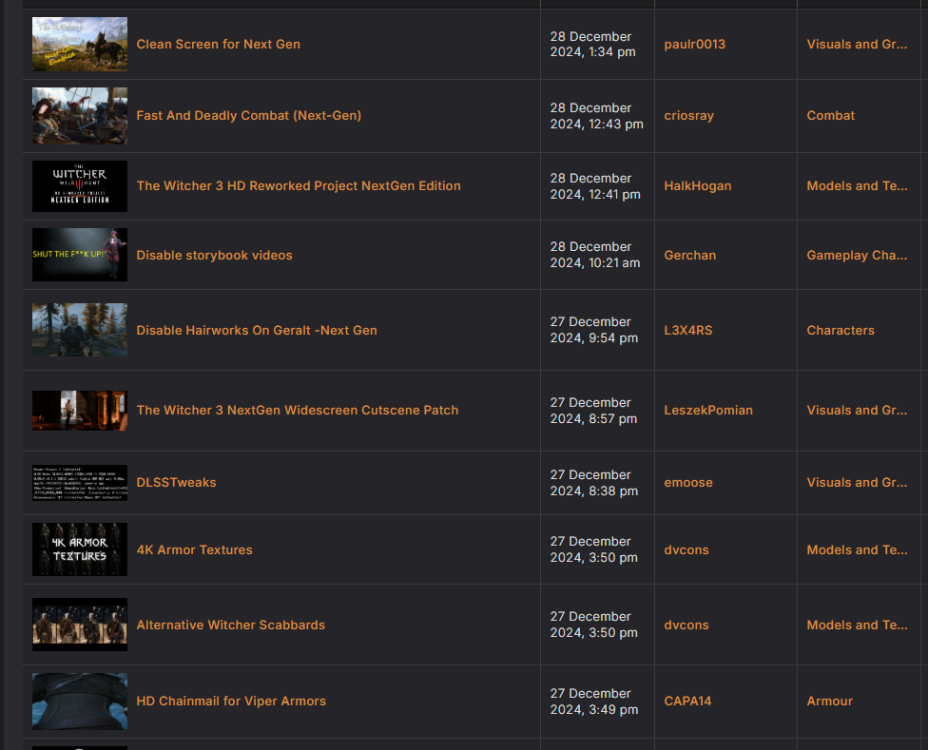View criosray's author profile
Image resolution: width=928 pixels, height=750 pixels.
pos(689,115)
